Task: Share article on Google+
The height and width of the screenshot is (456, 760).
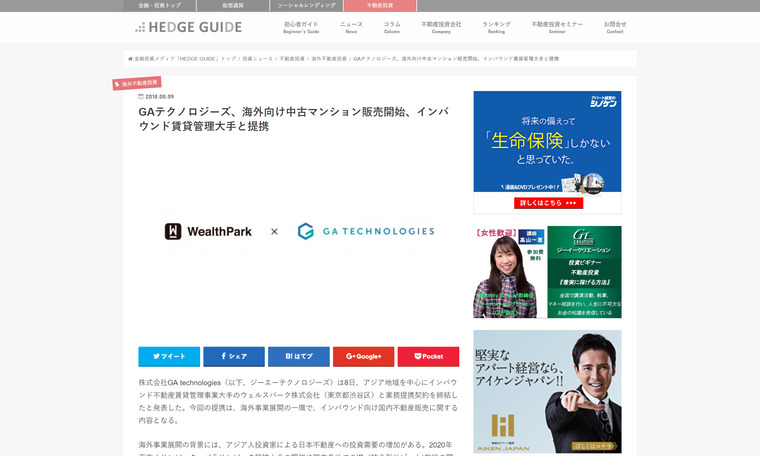Action: [x=363, y=356]
